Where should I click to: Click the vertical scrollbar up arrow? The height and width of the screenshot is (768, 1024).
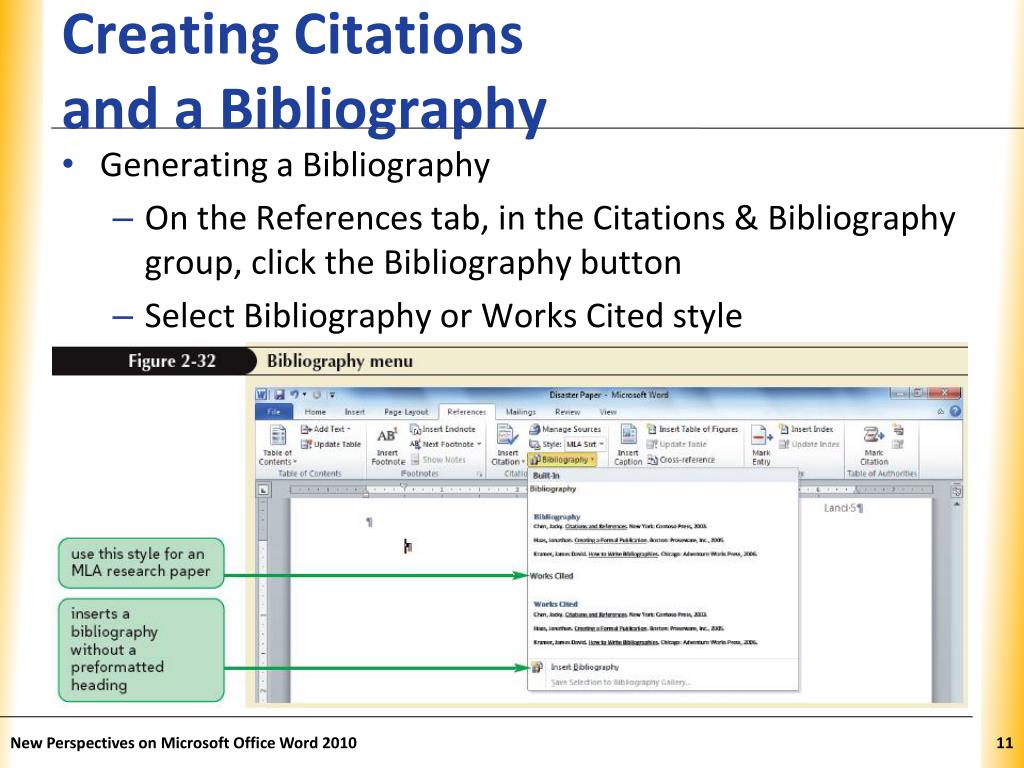[x=956, y=505]
